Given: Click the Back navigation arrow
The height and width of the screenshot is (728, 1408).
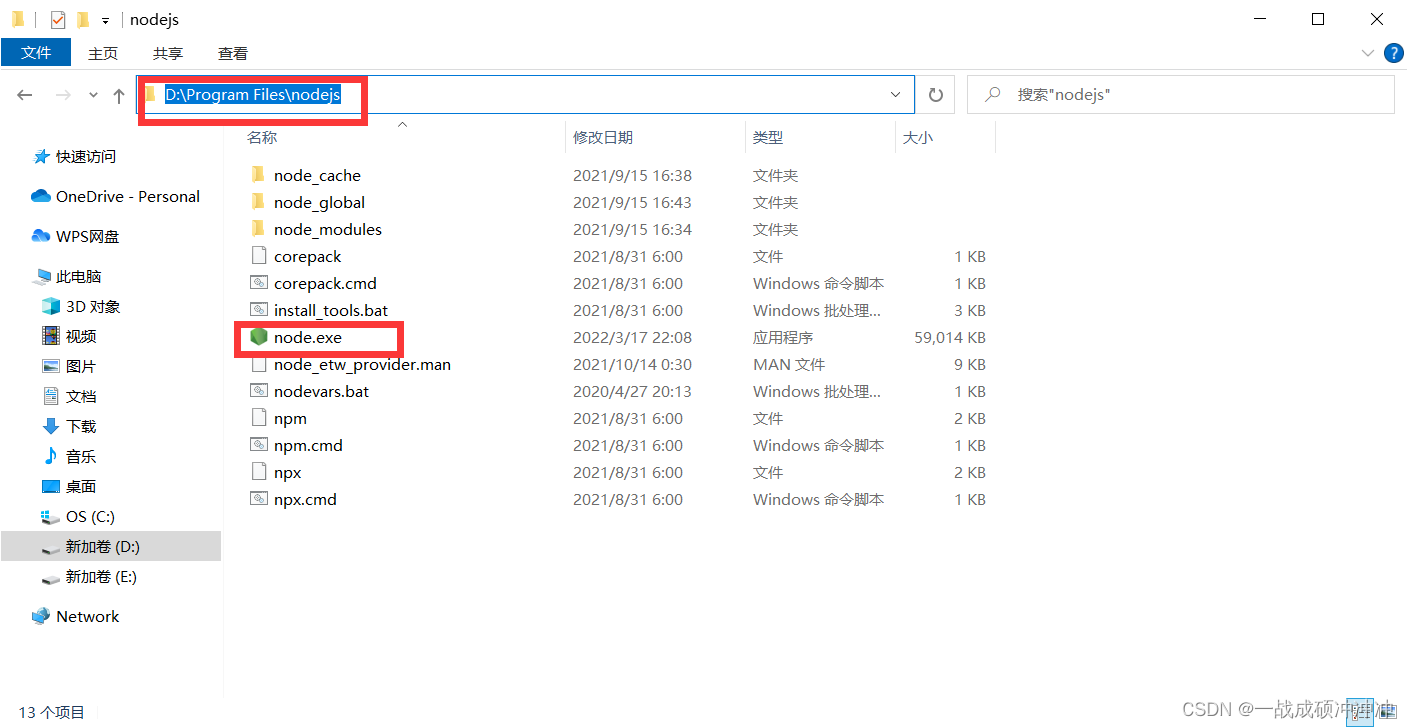Looking at the screenshot, I should coord(25,95).
